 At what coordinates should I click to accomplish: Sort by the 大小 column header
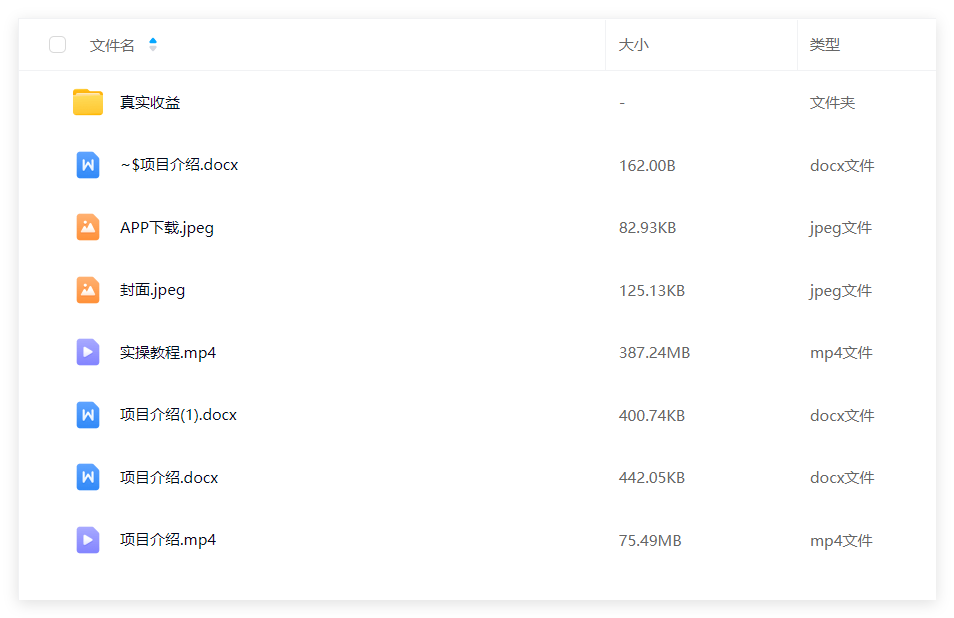click(633, 44)
